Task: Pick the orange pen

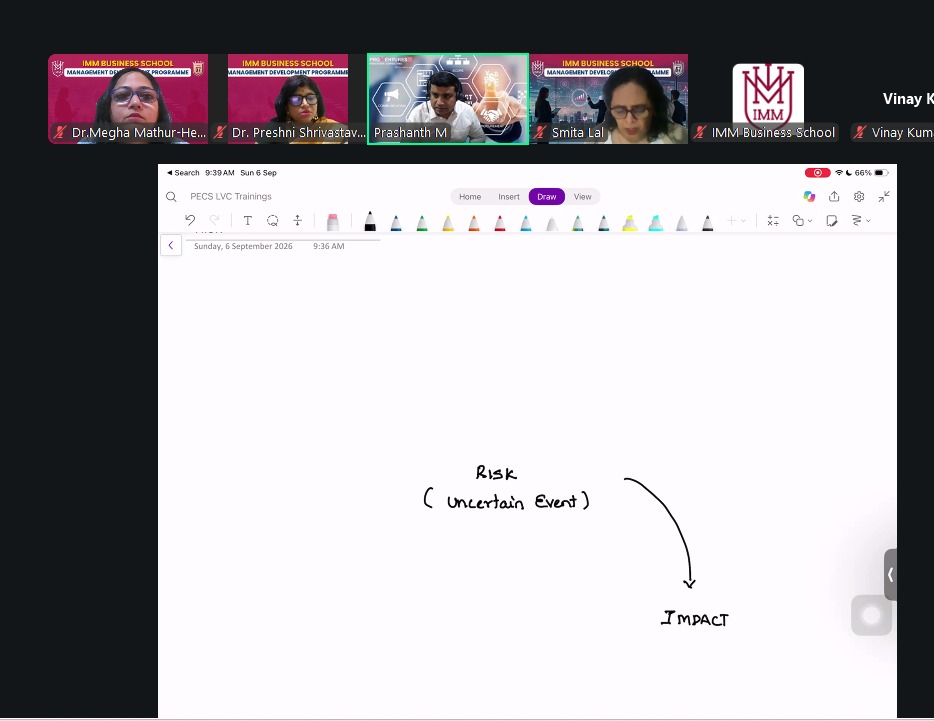Action: pos(474,223)
